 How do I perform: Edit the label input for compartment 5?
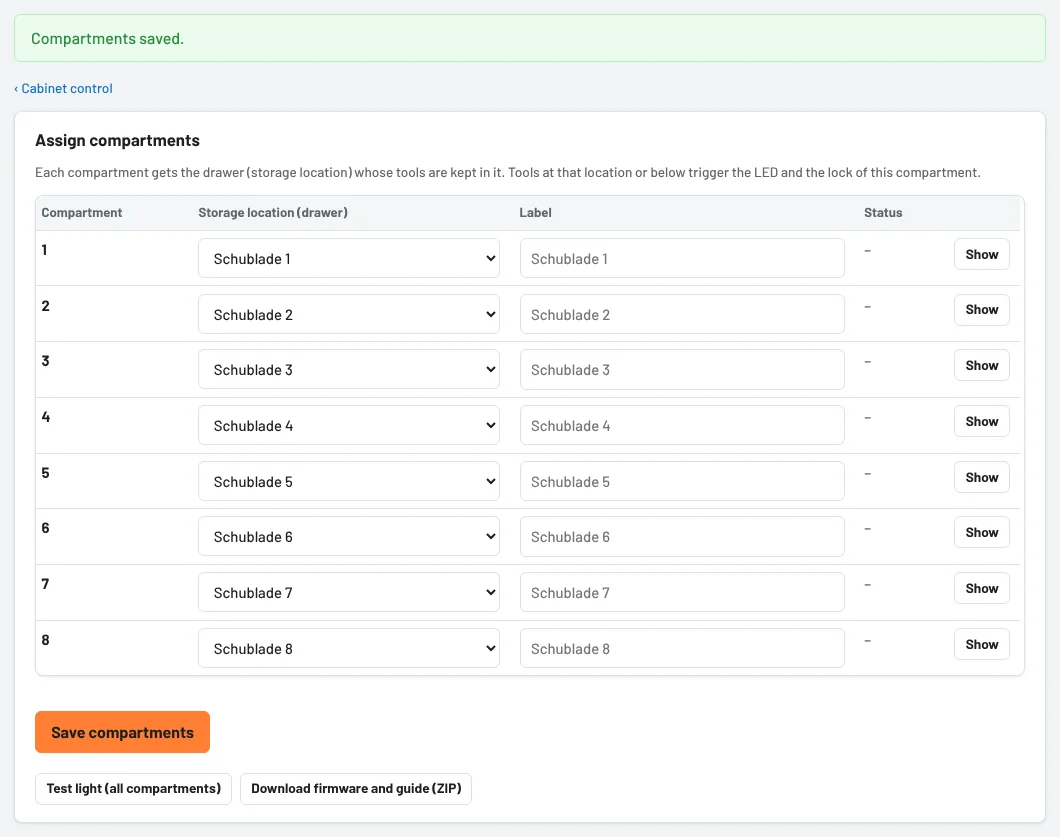point(682,481)
